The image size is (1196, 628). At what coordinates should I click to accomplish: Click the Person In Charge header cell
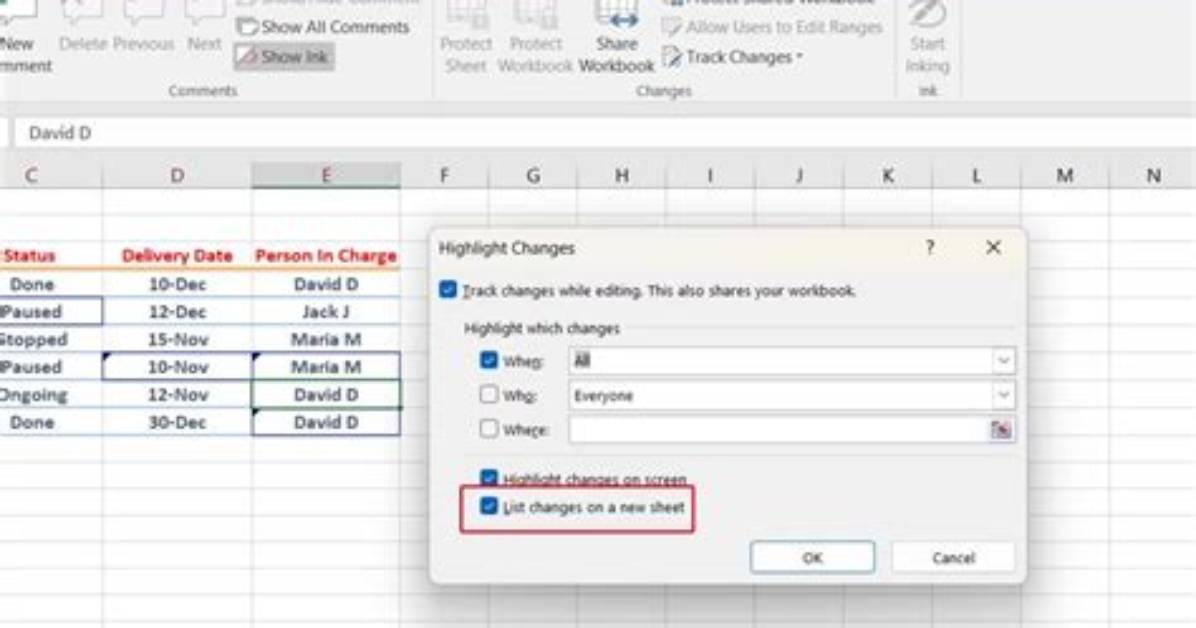click(x=326, y=256)
